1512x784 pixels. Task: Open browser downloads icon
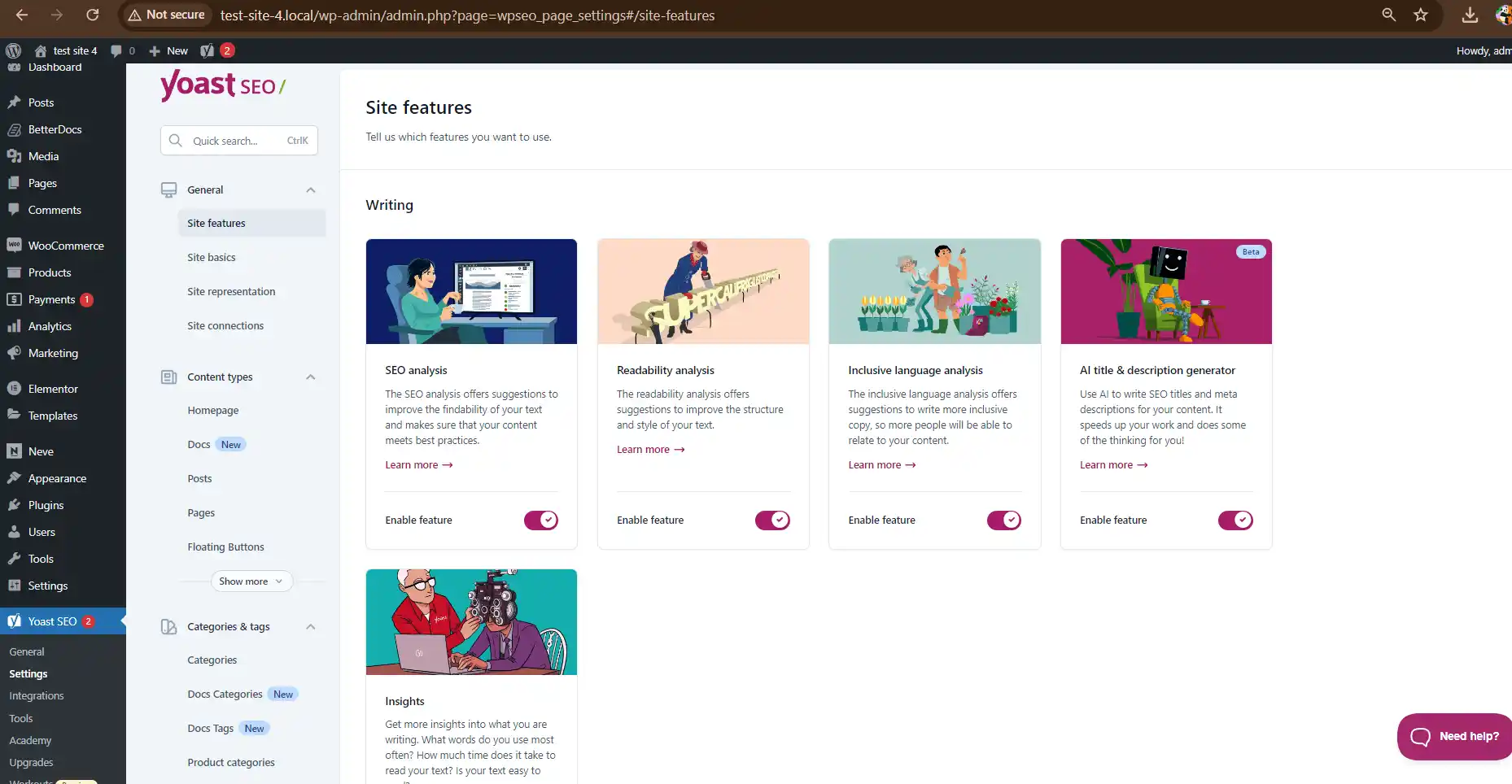point(1470,15)
